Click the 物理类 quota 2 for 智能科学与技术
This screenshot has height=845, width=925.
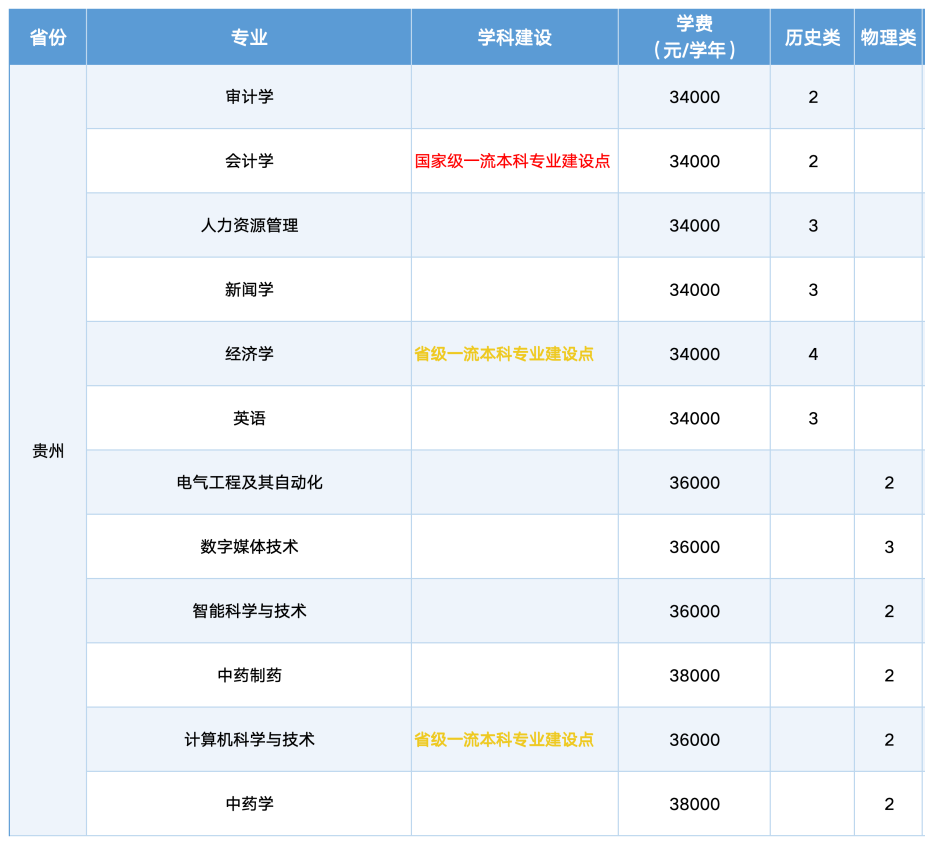[x=889, y=611]
